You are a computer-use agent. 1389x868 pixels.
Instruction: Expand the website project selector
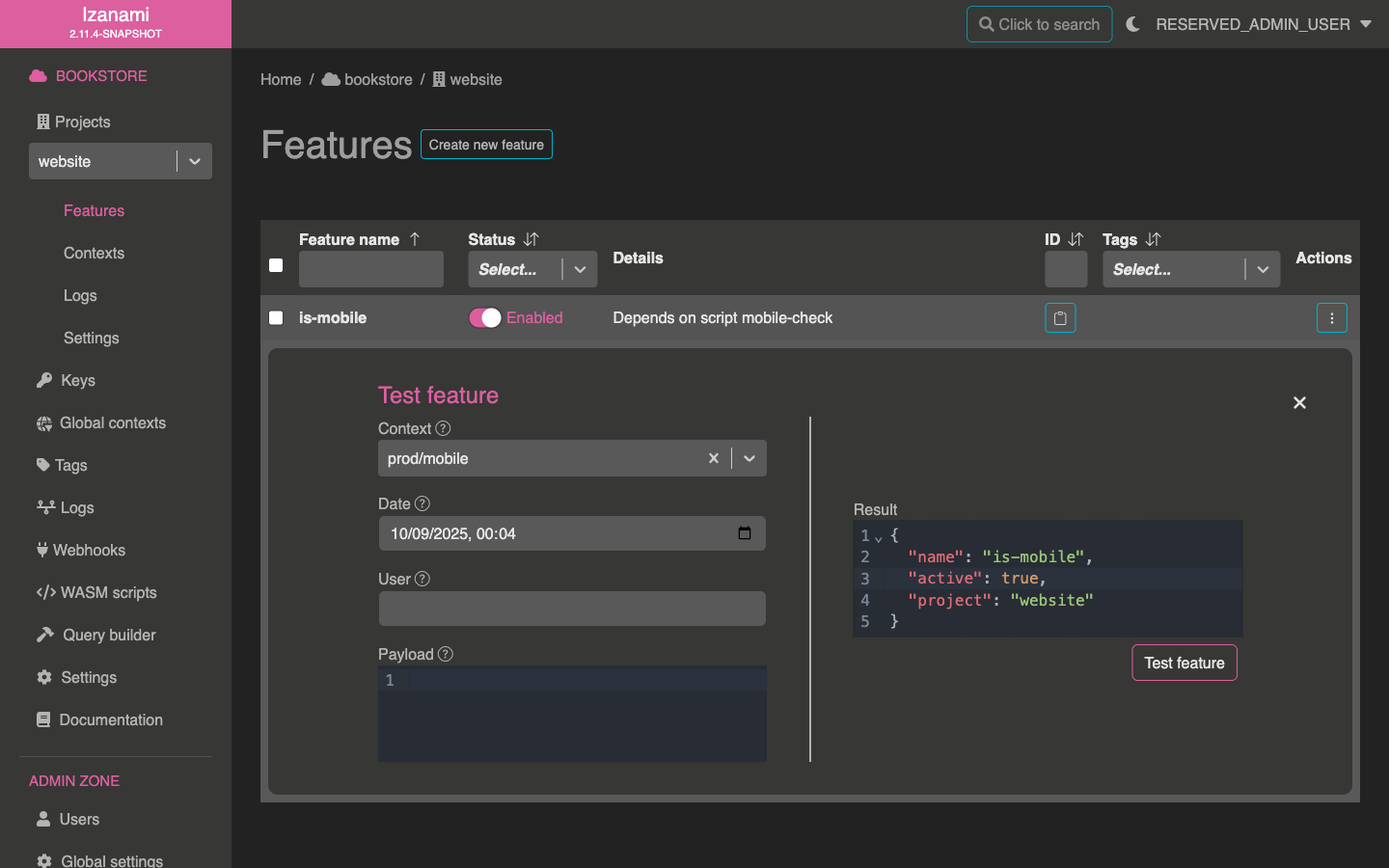pos(195,162)
